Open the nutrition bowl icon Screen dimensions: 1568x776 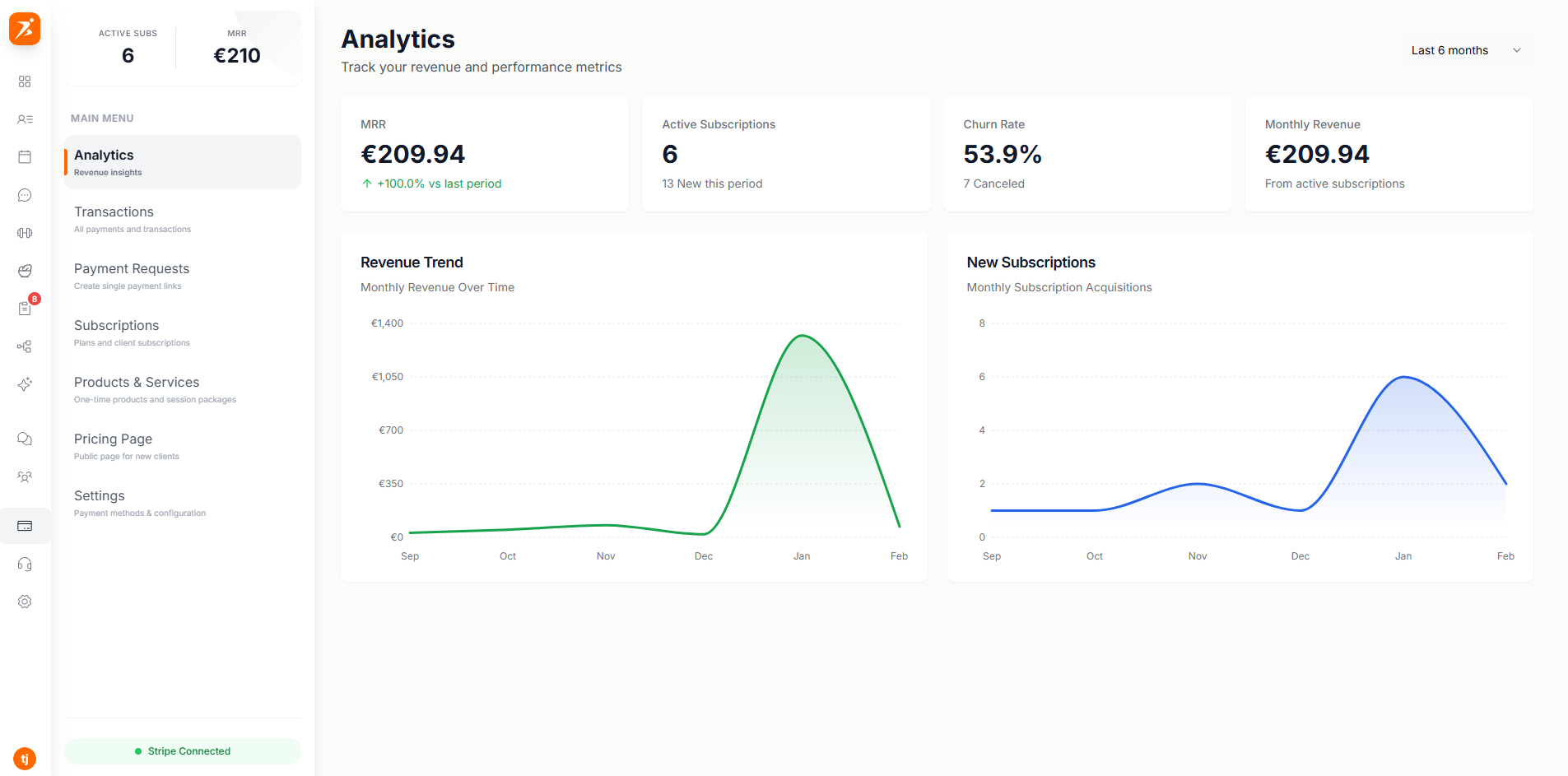[25, 271]
